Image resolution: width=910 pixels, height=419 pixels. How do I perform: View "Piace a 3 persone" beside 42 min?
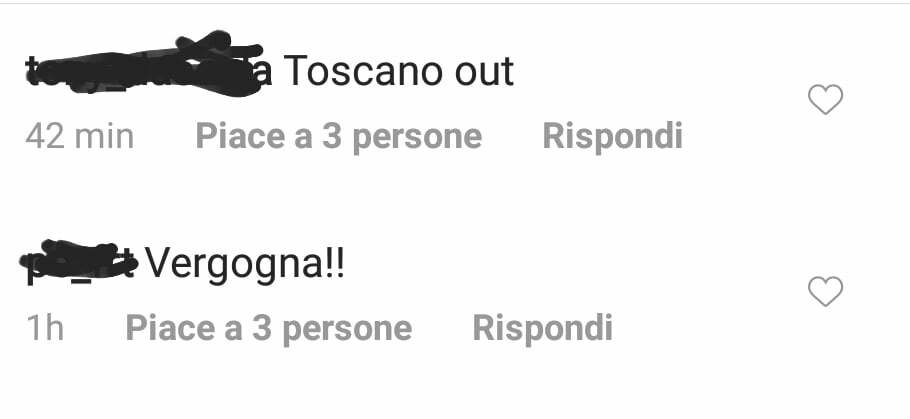tap(339, 138)
